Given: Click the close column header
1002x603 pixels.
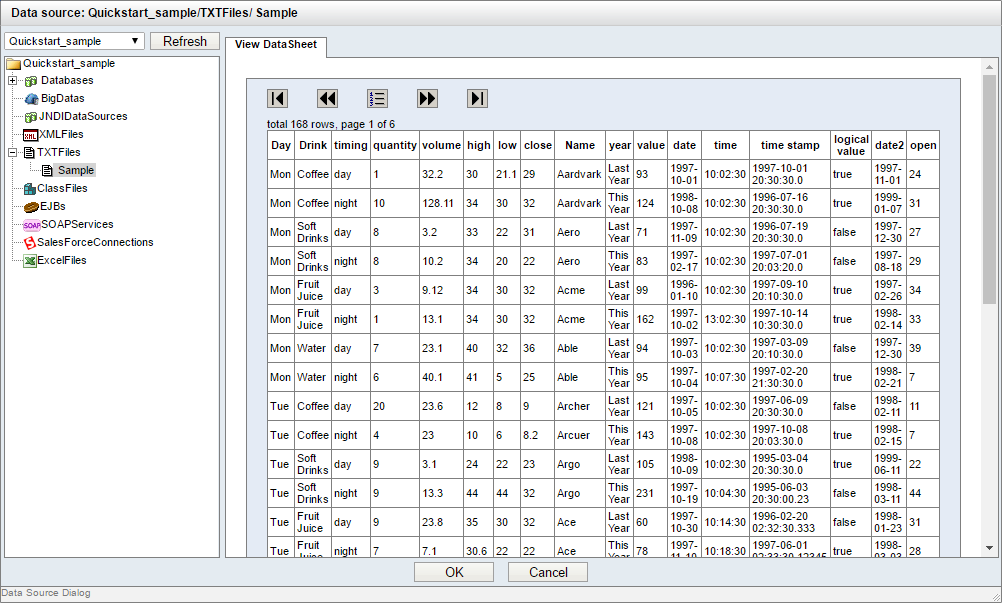Looking at the screenshot, I should [x=538, y=146].
